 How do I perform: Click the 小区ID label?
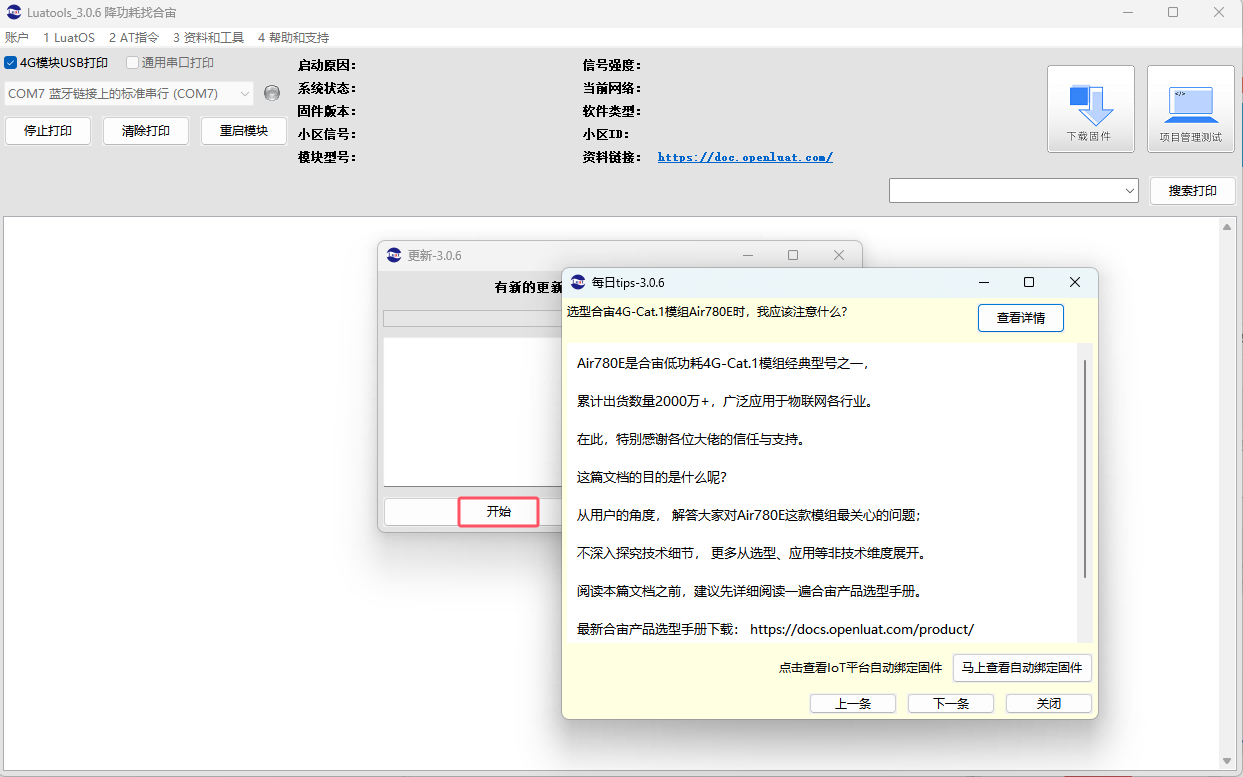tap(605, 134)
